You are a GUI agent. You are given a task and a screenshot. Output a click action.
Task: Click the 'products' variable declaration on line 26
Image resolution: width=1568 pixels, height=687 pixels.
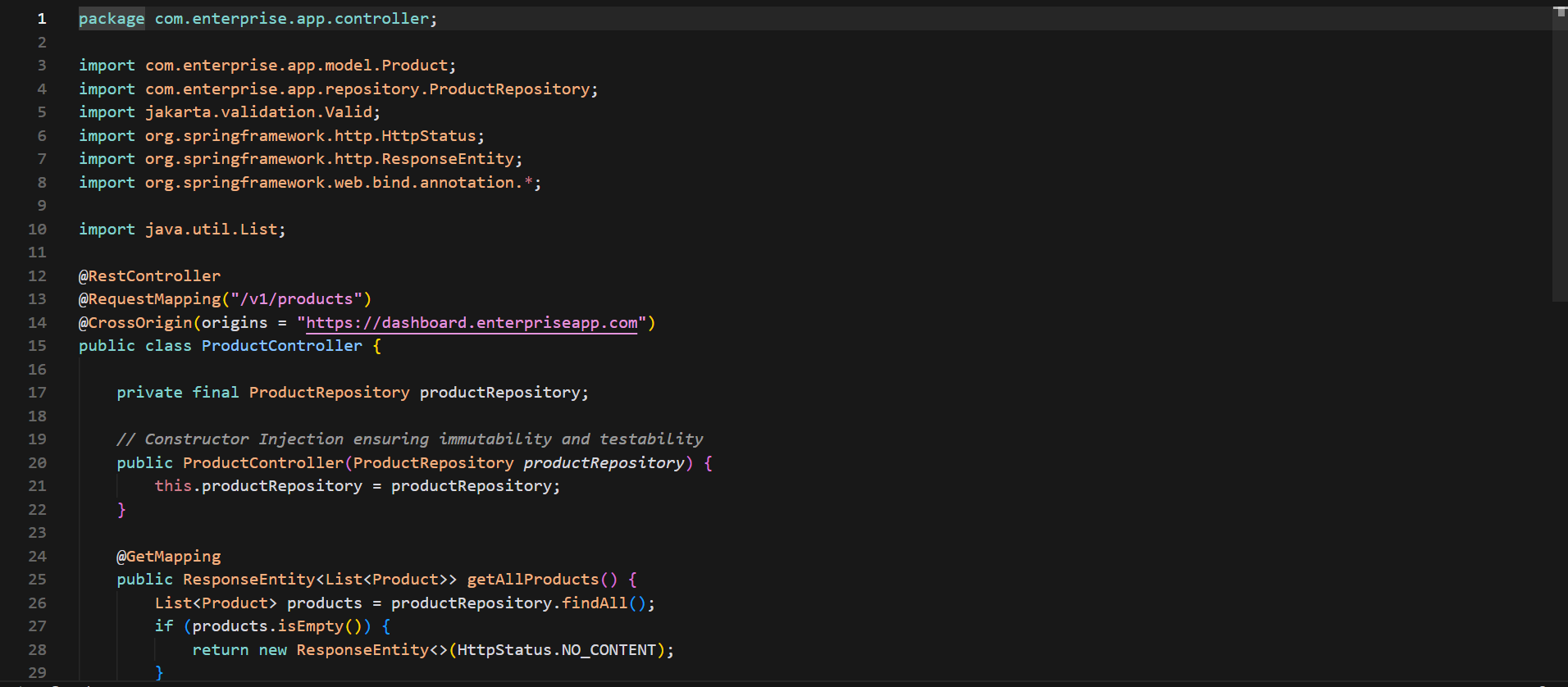click(x=325, y=603)
